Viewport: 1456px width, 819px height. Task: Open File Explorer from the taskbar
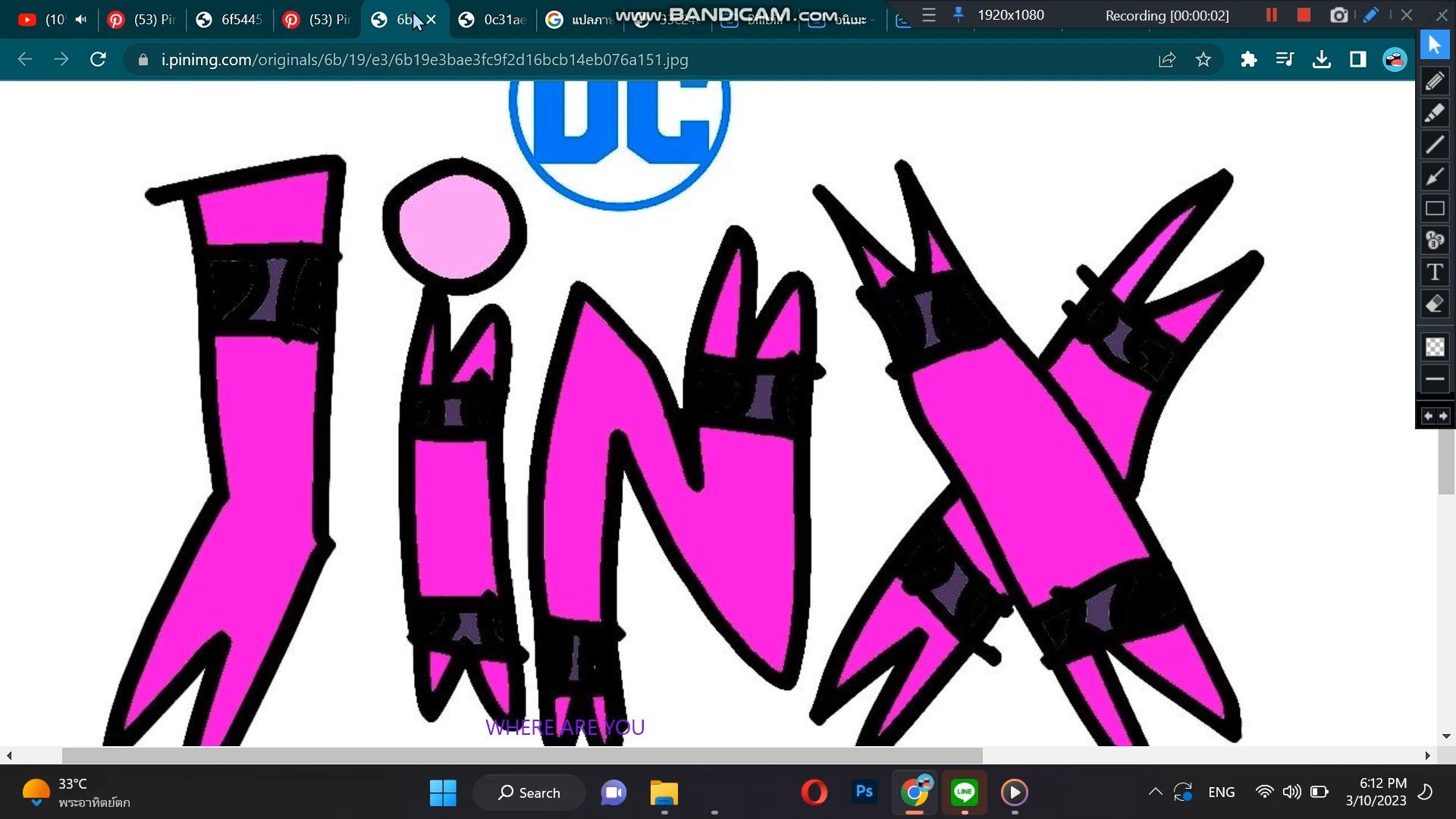tap(664, 792)
